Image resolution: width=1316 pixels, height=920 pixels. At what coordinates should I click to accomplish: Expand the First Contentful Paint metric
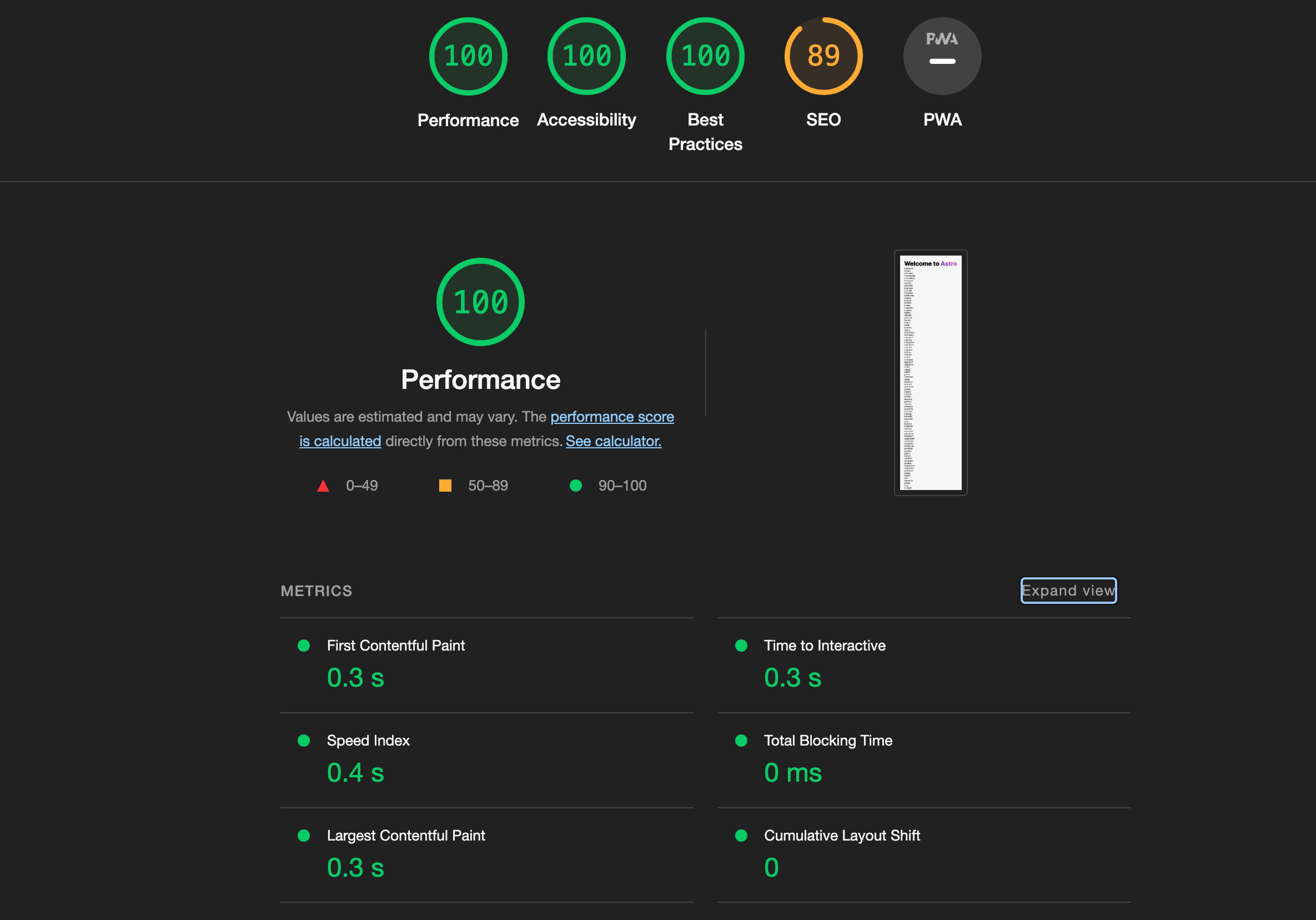click(395, 645)
